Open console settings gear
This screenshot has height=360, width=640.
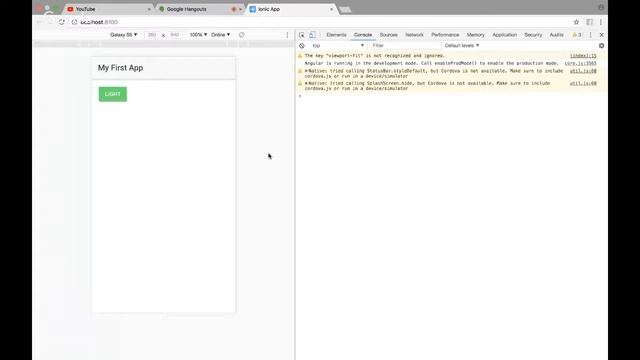click(x=601, y=46)
